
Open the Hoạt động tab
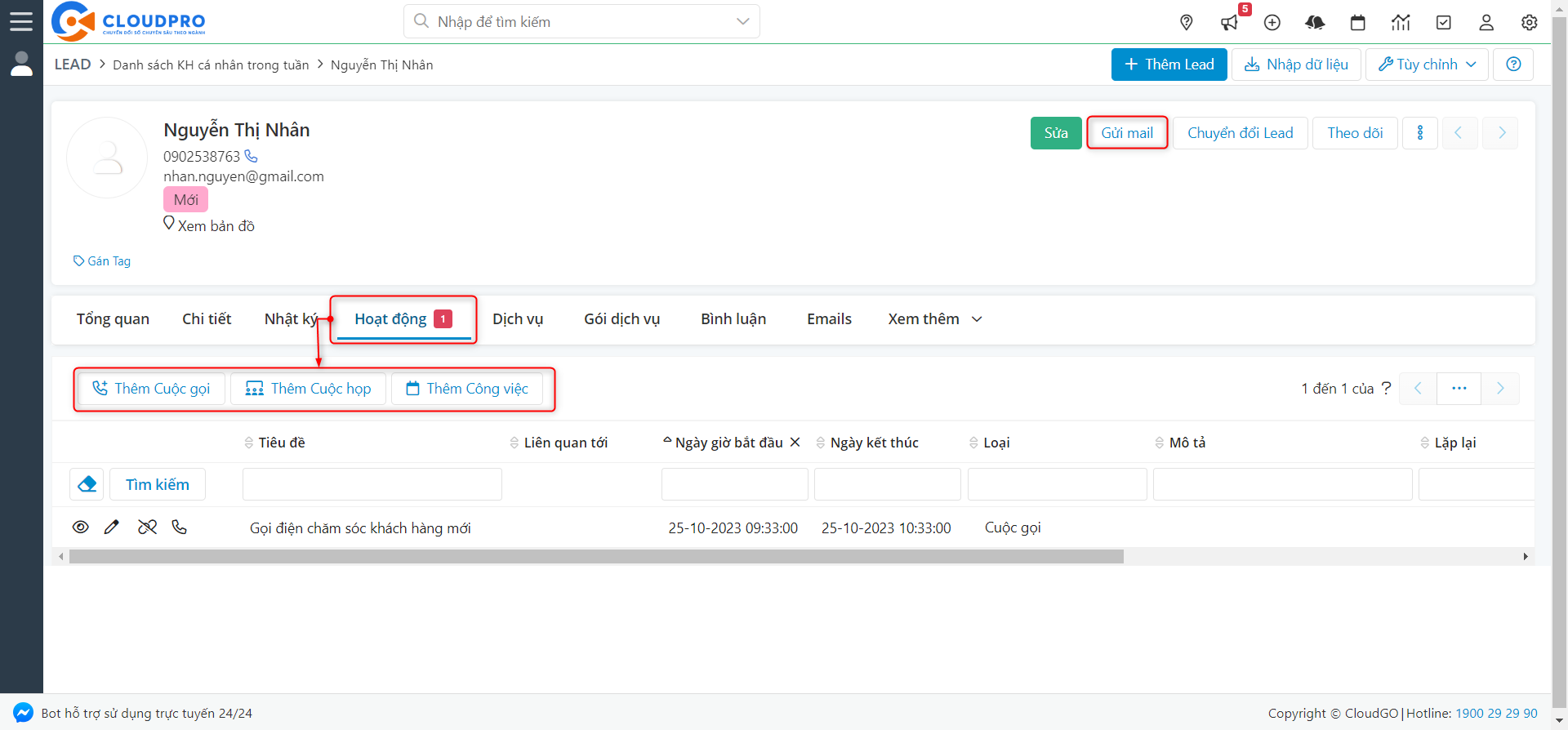pos(403,319)
